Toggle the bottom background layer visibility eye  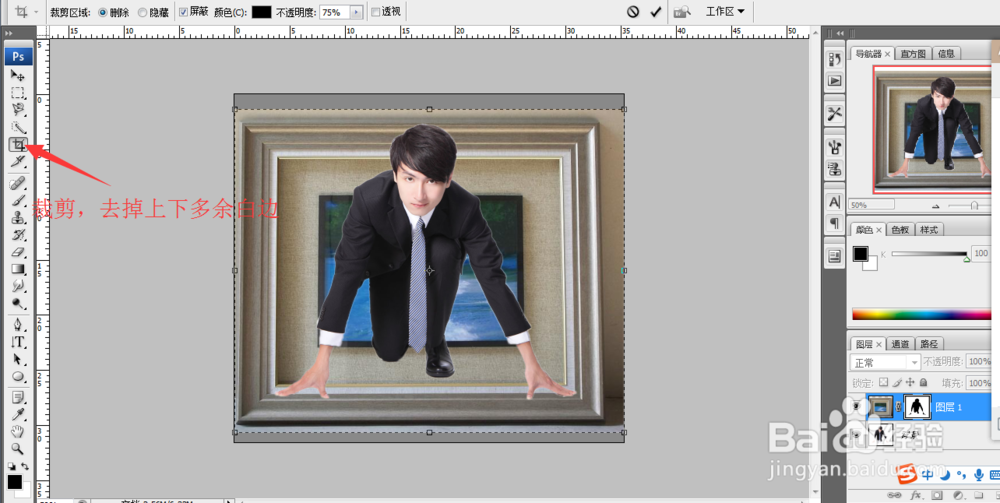pyautogui.click(x=855, y=434)
